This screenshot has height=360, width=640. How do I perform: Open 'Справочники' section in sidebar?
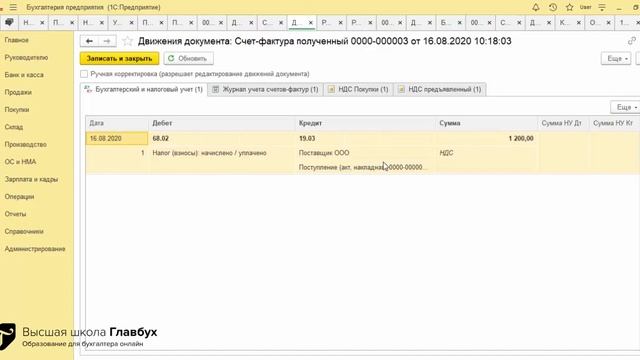point(24,231)
